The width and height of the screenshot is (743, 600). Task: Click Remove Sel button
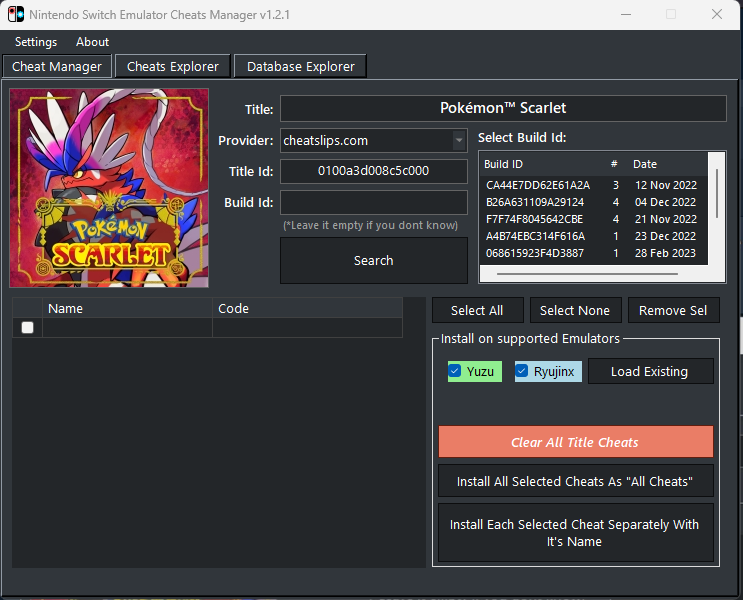(673, 310)
